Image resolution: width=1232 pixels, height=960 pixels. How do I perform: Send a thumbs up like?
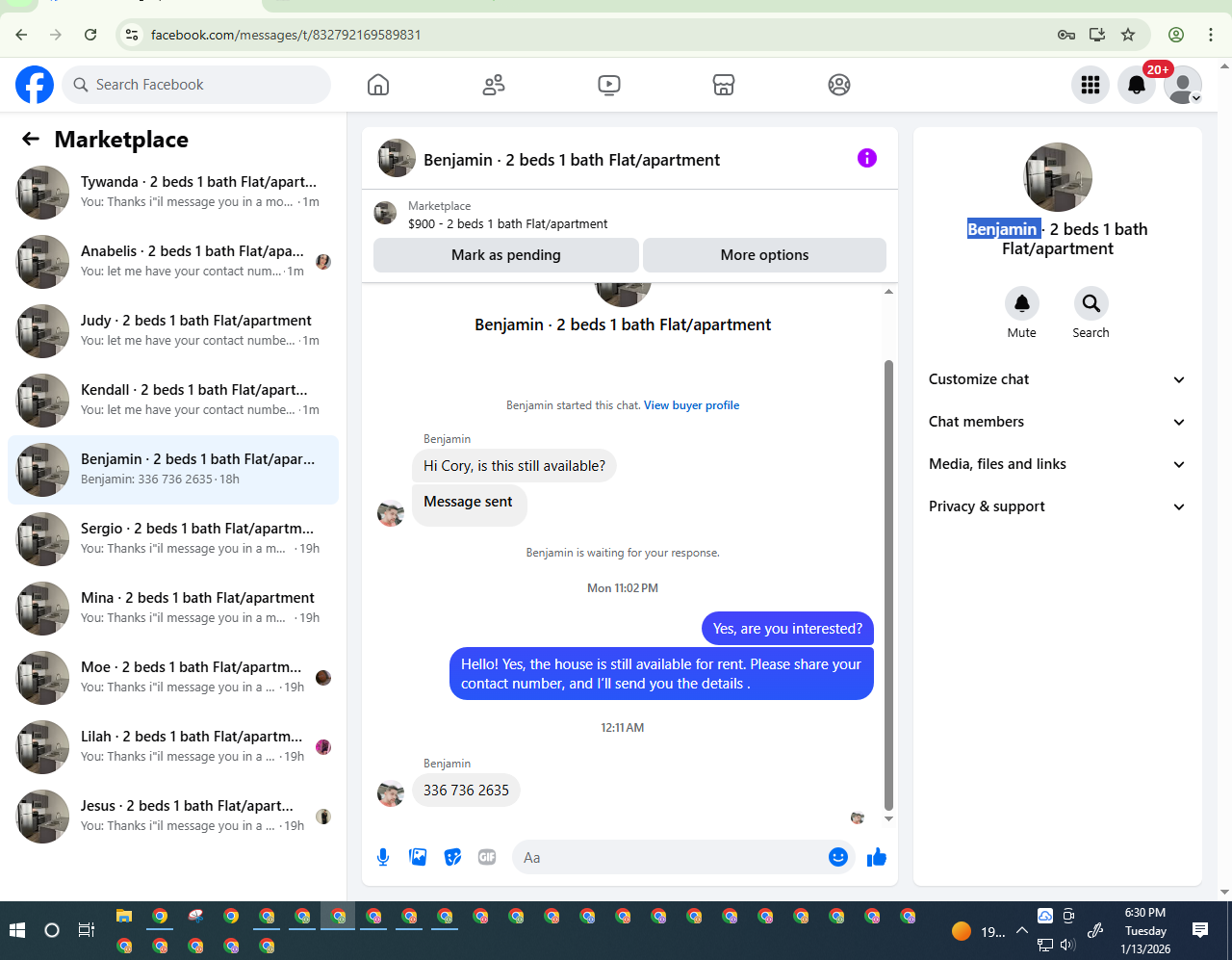pyautogui.click(x=877, y=857)
